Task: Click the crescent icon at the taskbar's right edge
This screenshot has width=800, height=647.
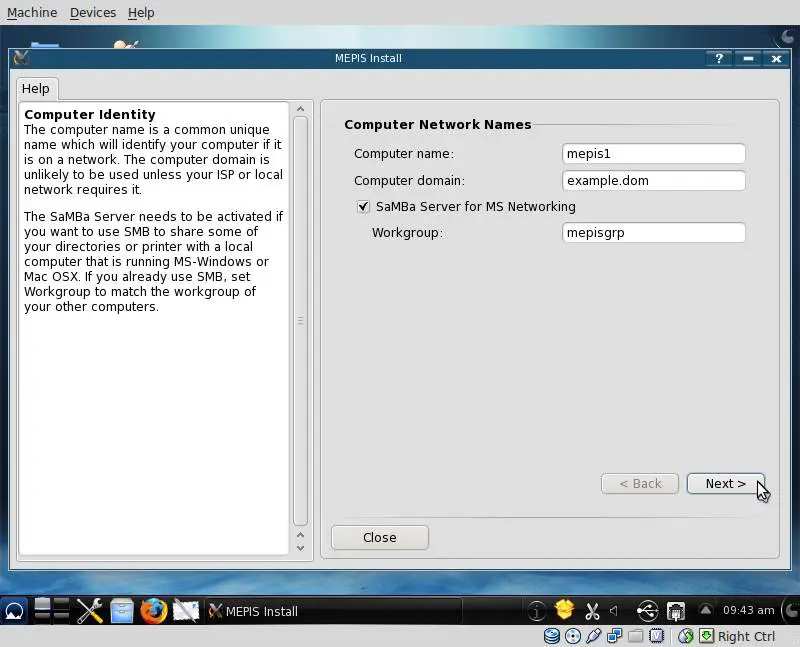Action: (x=790, y=610)
